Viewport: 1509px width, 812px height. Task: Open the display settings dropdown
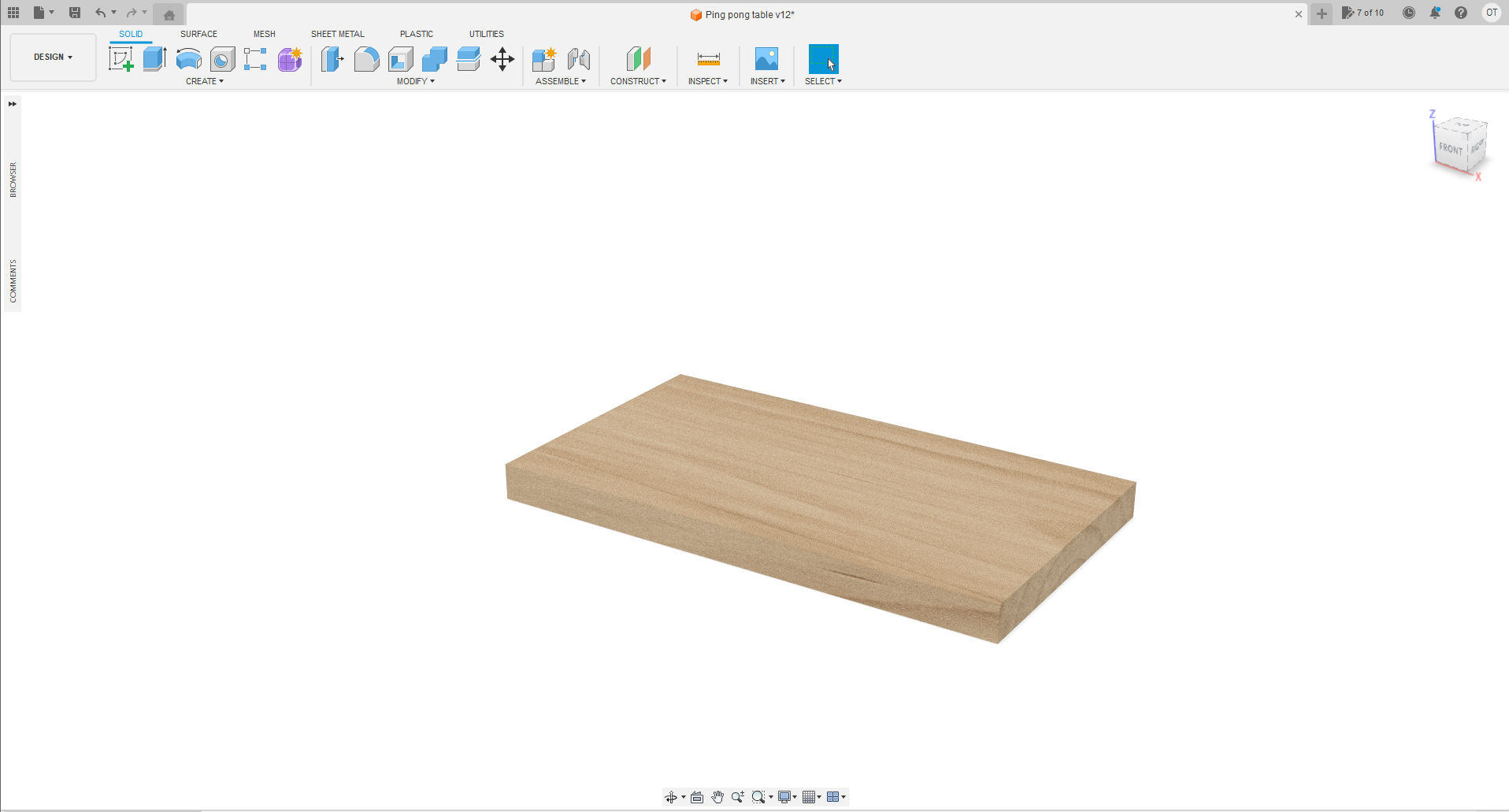pos(785,797)
